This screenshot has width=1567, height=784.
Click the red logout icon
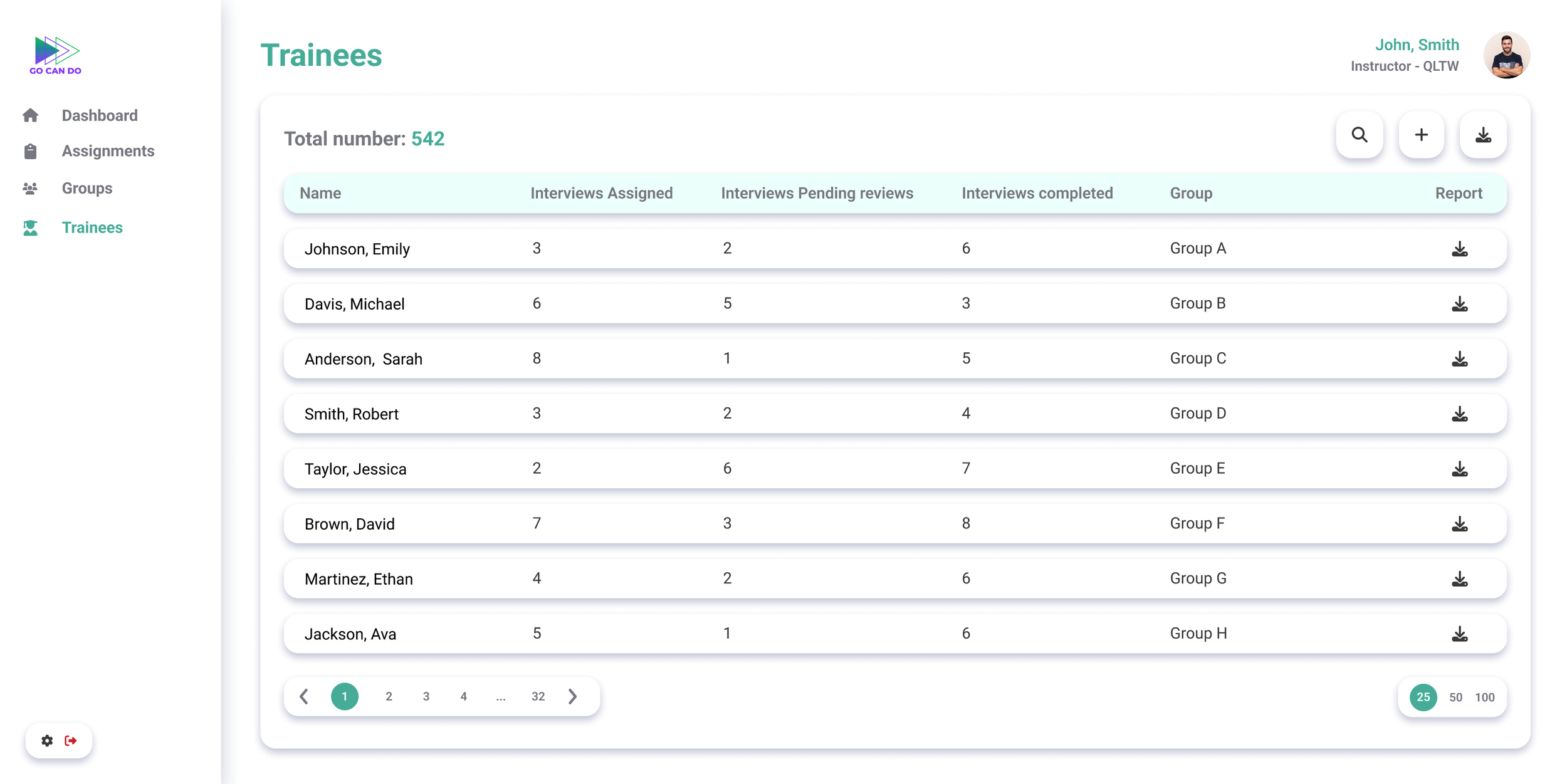[71, 741]
